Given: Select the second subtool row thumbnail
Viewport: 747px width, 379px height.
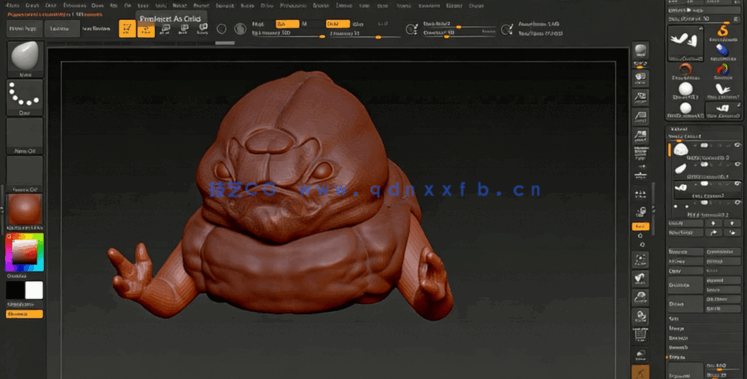Looking at the screenshot, I should (x=681, y=169).
